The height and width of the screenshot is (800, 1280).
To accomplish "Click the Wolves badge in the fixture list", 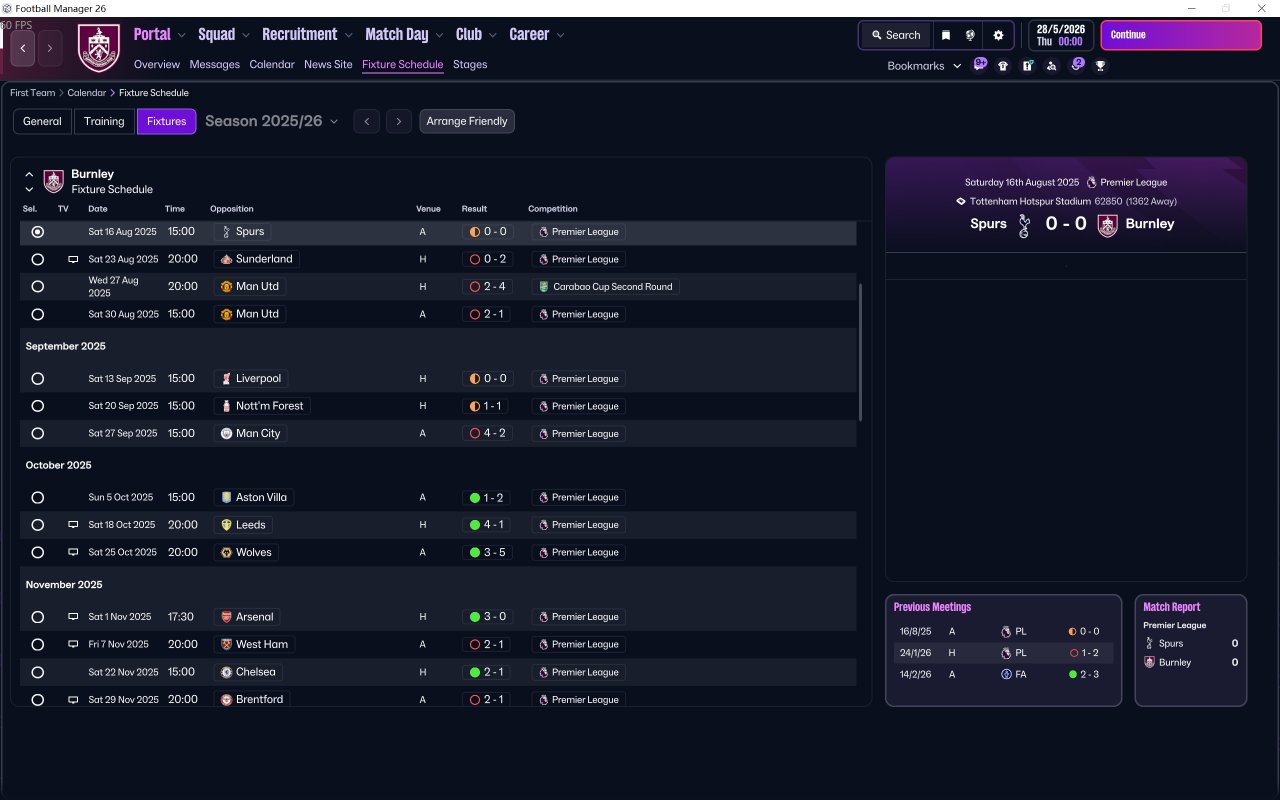I will pyautogui.click(x=227, y=552).
